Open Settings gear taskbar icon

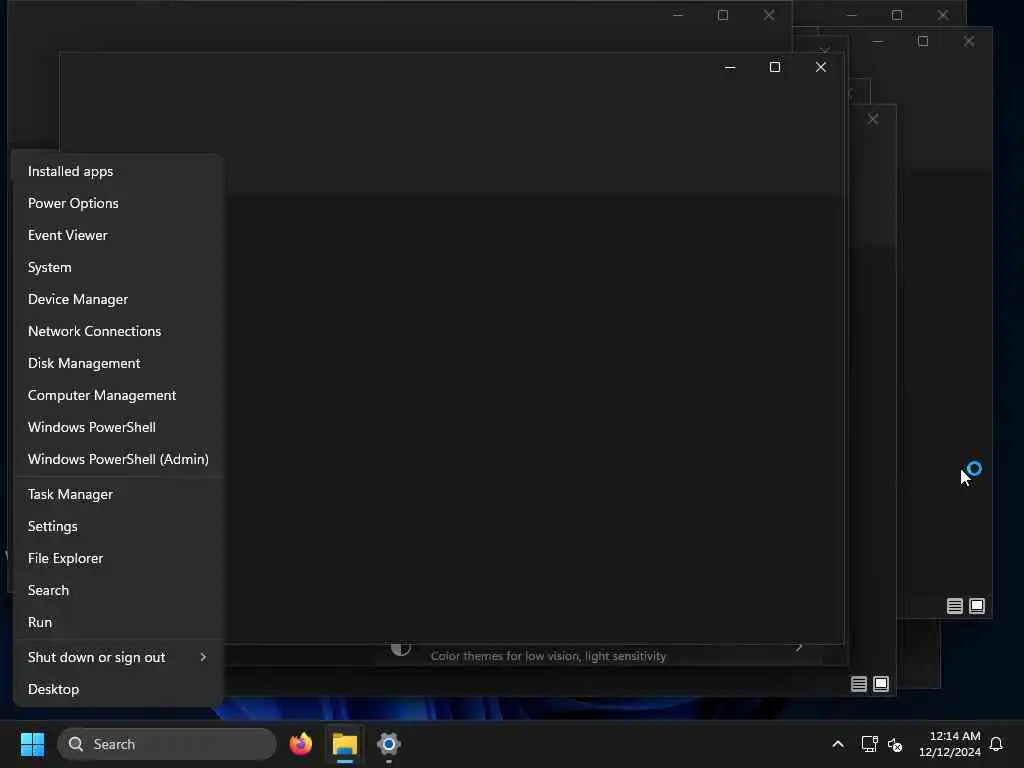click(x=389, y=744)
